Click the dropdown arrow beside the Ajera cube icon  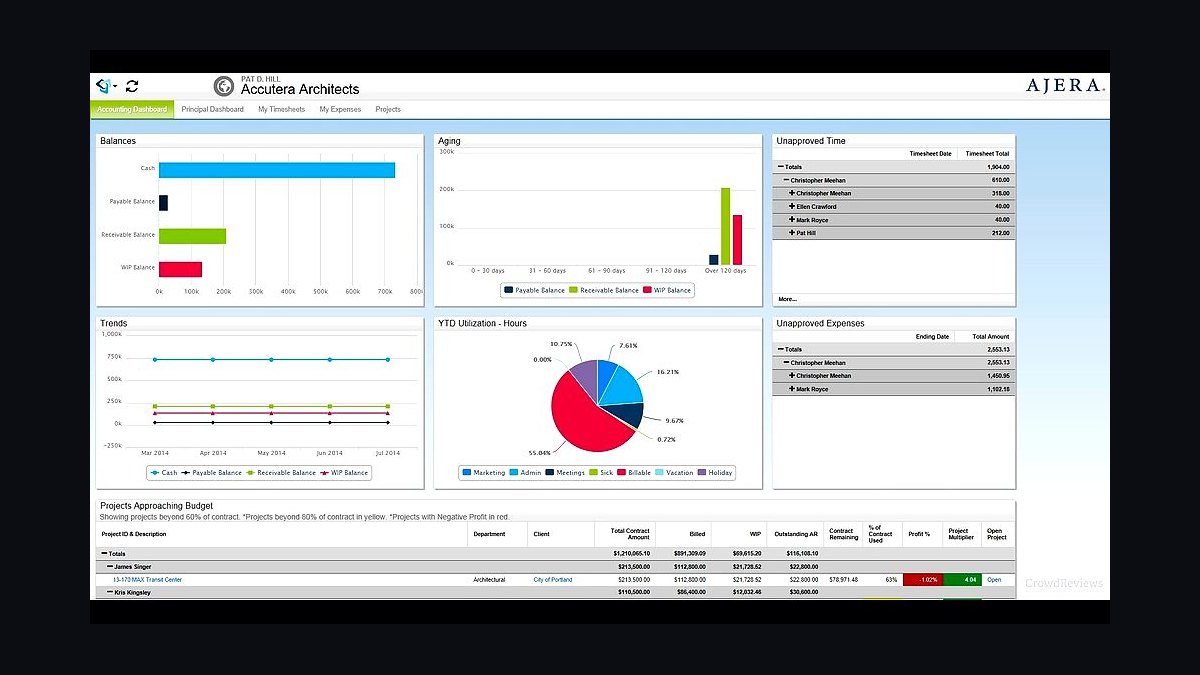[115, 88]
